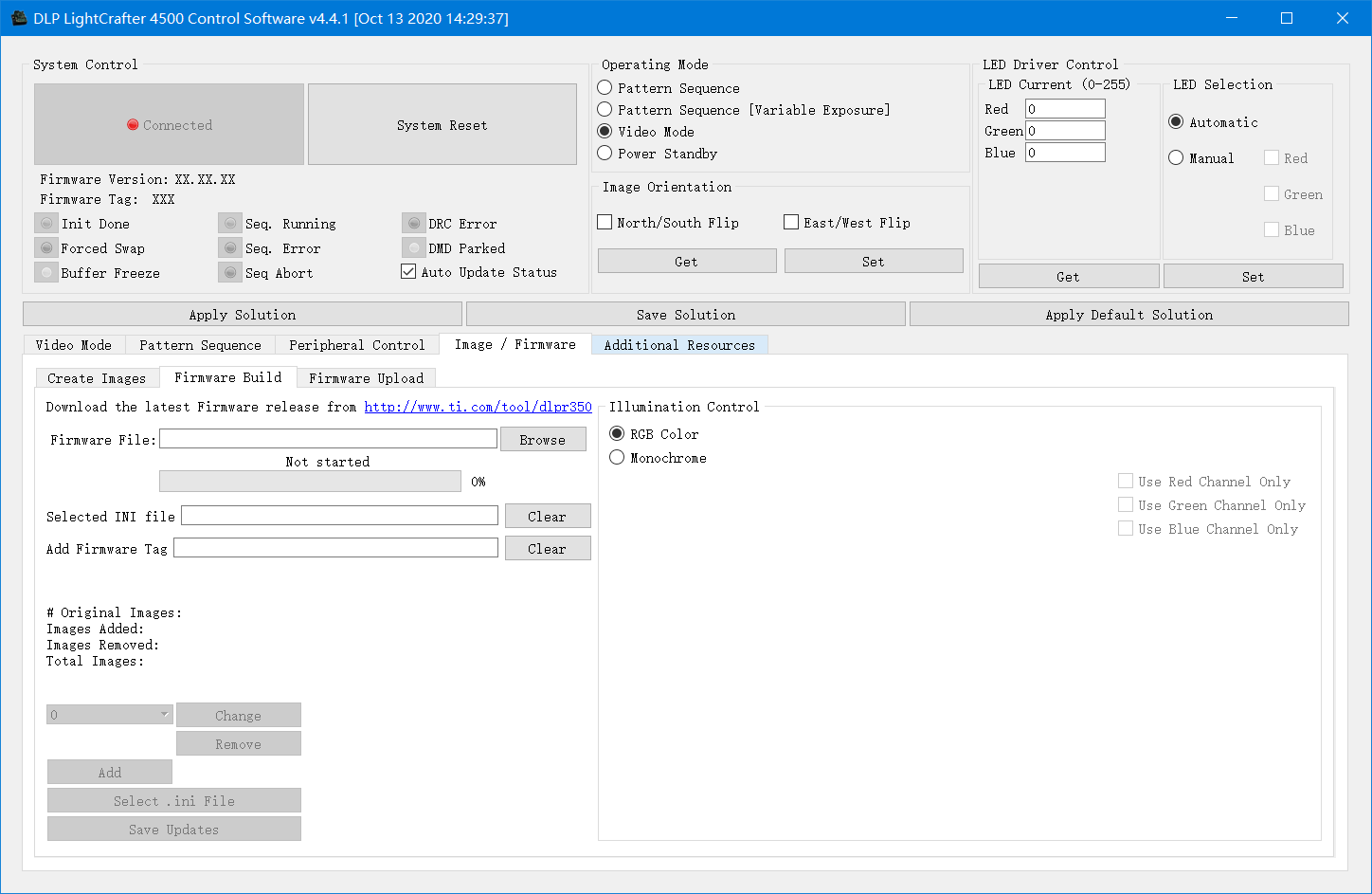Screen dimensions: 1372x894
Task: Click the Seq. Running status indicator
Action: coord(230,224)
